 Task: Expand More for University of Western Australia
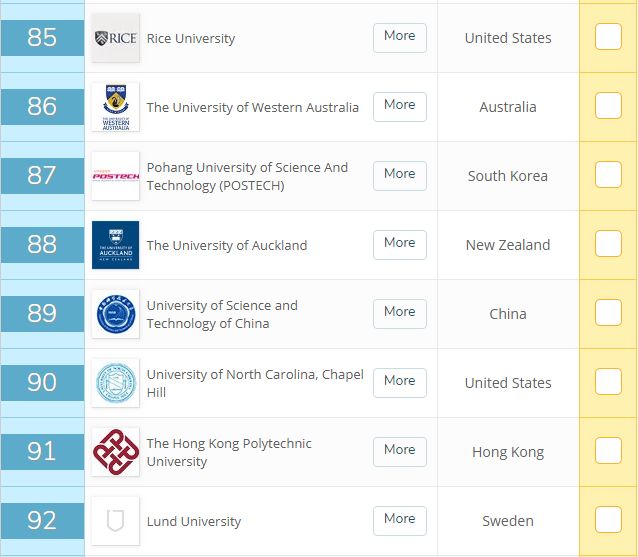[x=399, y=105]
